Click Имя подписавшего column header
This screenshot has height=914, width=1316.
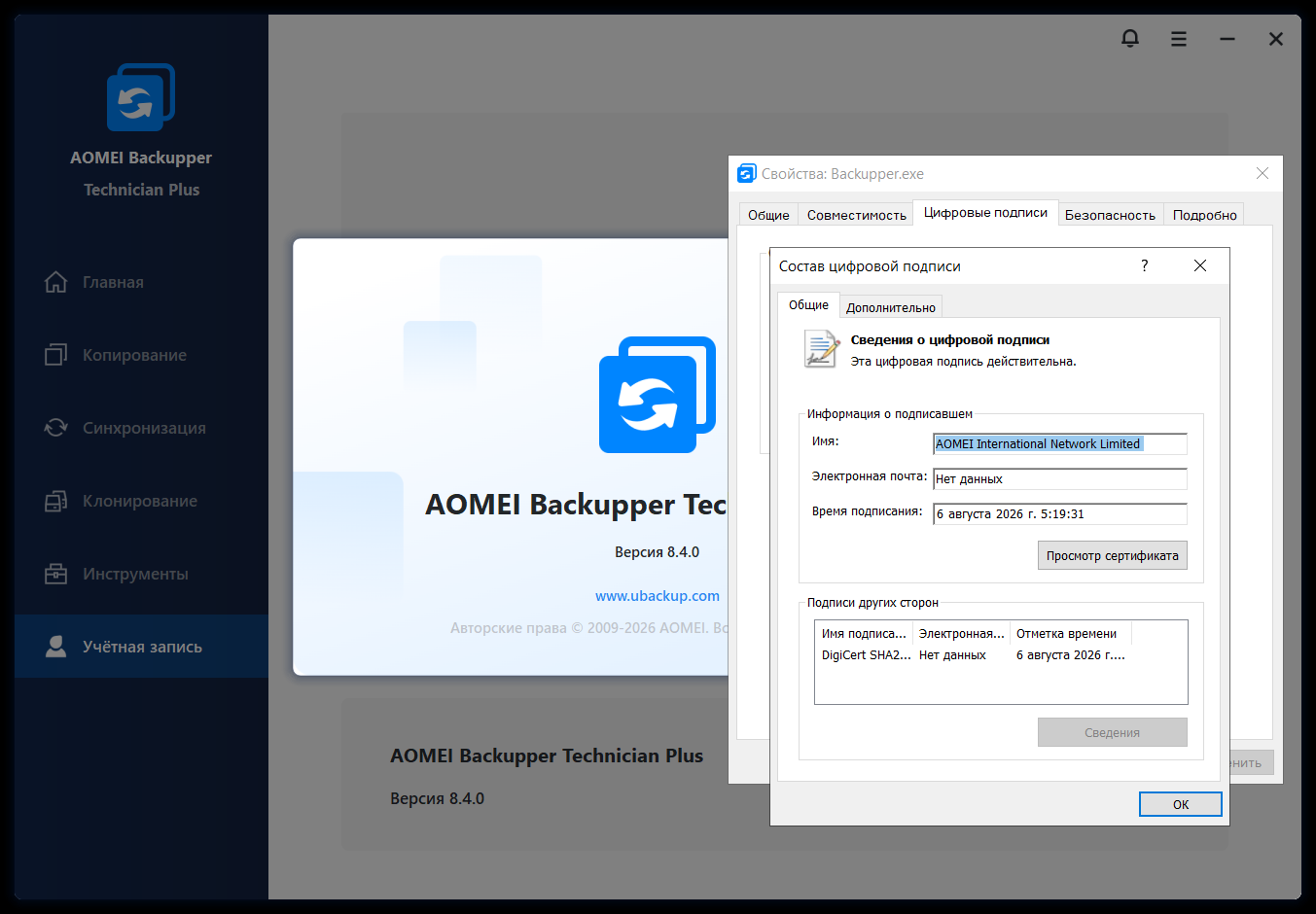pos(864,633)
